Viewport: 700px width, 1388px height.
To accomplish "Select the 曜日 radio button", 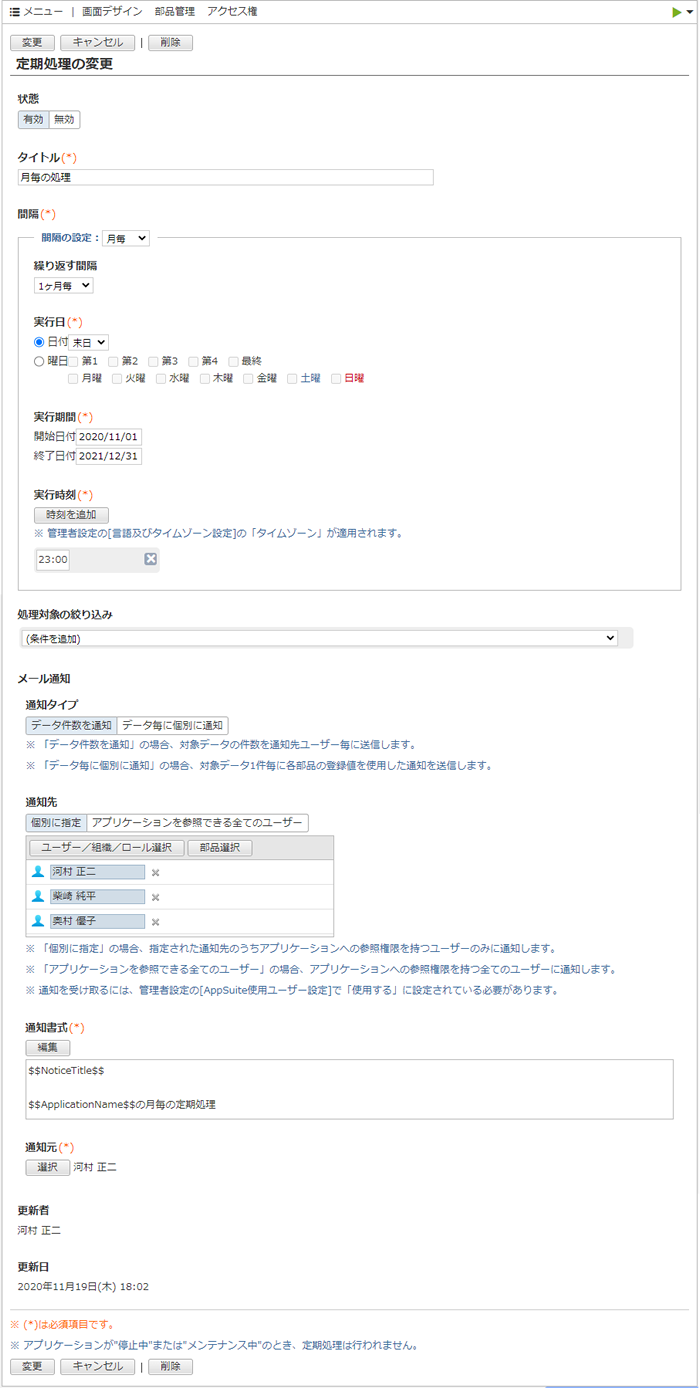I will 40,361.
